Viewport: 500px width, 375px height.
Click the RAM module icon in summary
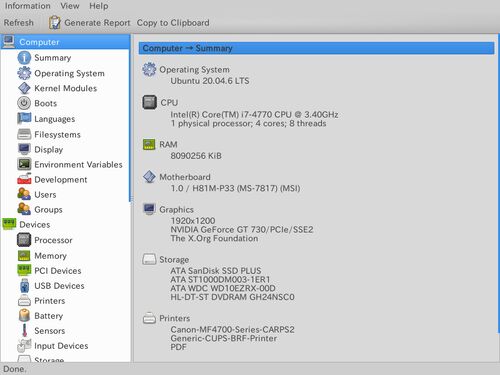coord(149,144)
